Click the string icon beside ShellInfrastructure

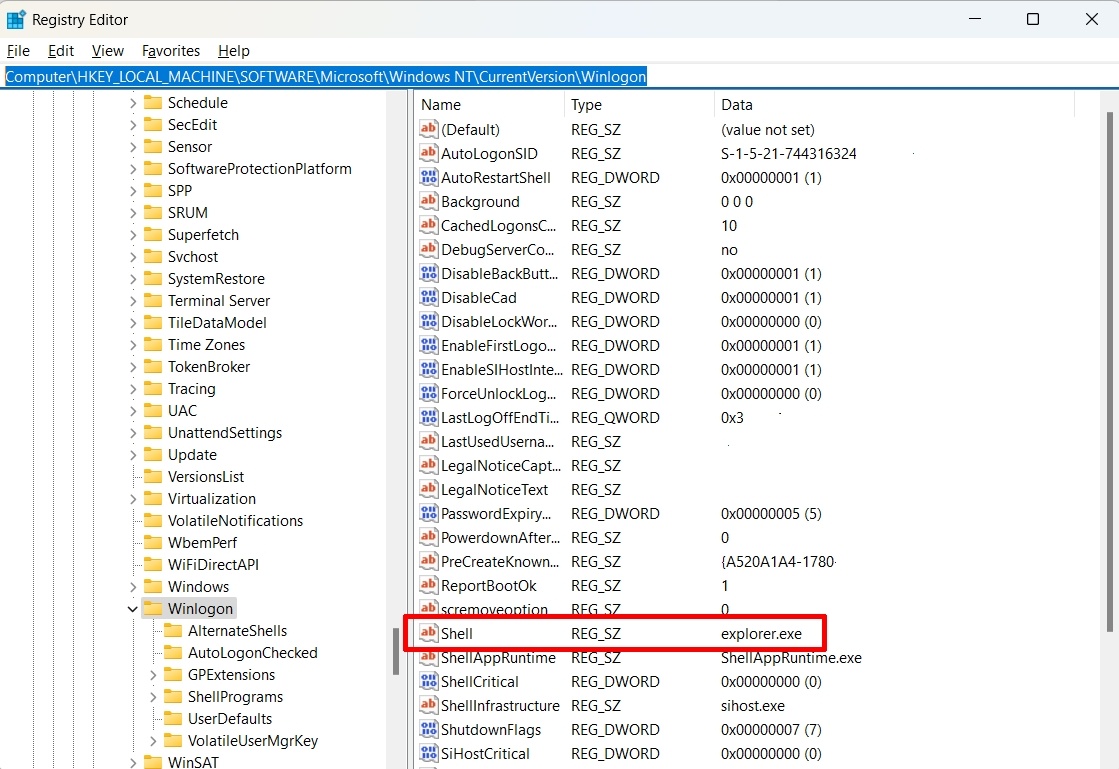(x=428, y=706)
